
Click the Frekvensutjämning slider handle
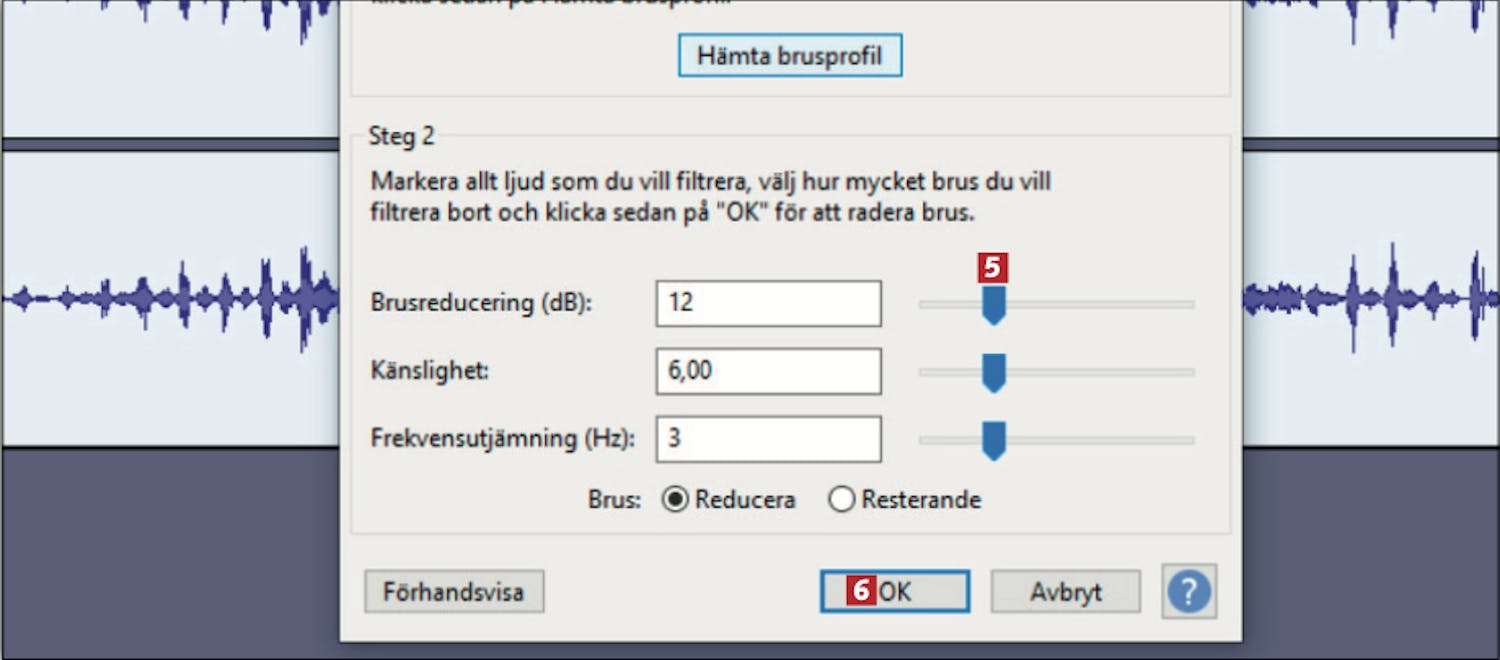pos(993,440)
